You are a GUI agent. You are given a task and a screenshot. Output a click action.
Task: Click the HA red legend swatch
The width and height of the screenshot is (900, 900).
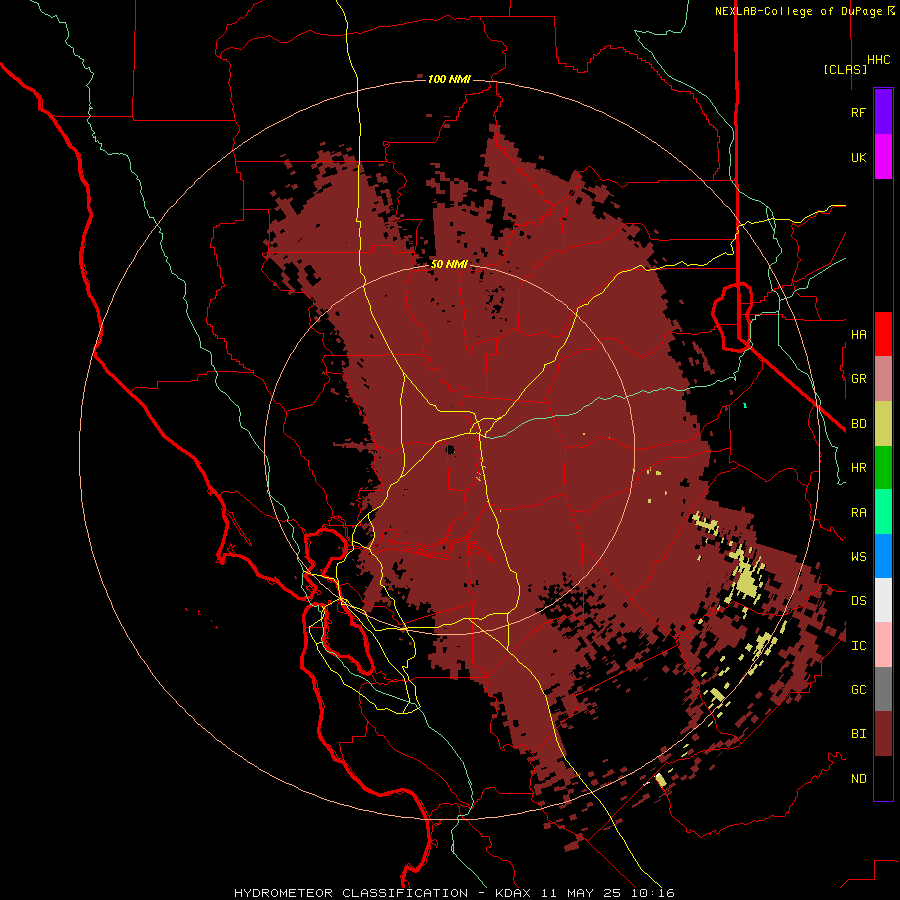(883, 334)
